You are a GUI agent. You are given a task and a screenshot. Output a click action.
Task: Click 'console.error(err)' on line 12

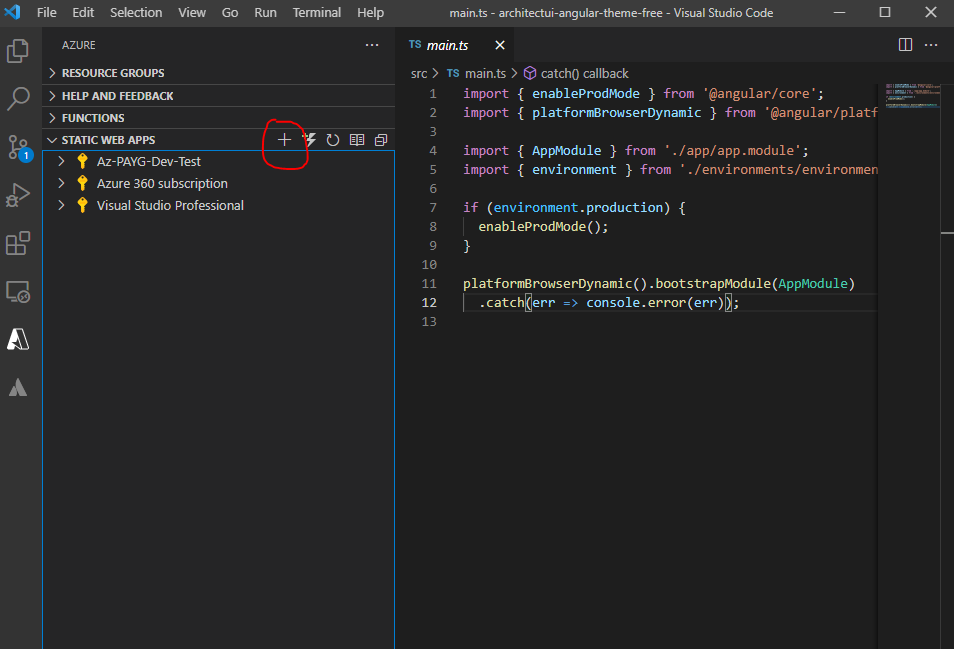click(x=655, y=302)
